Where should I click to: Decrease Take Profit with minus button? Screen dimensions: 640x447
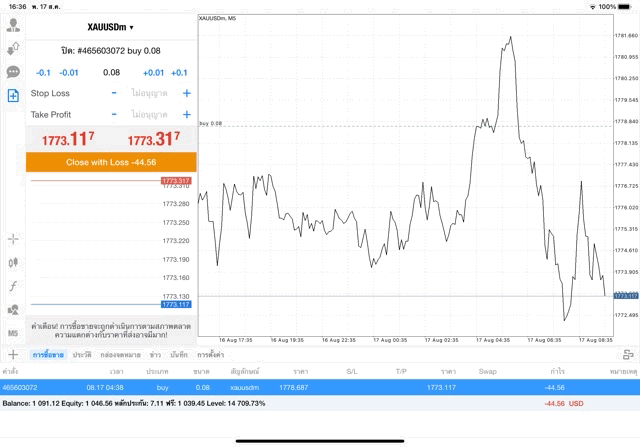(x=114, y=115)
